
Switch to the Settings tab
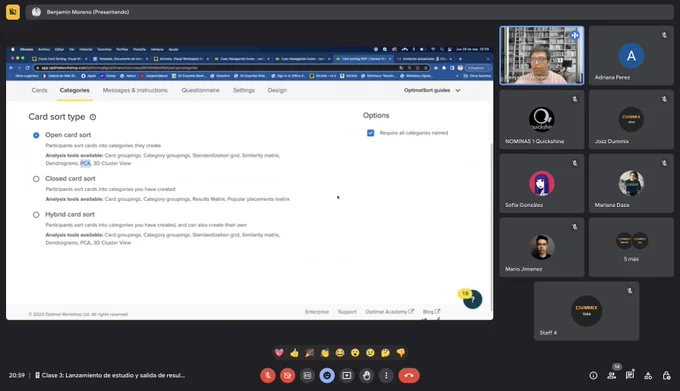244,90
